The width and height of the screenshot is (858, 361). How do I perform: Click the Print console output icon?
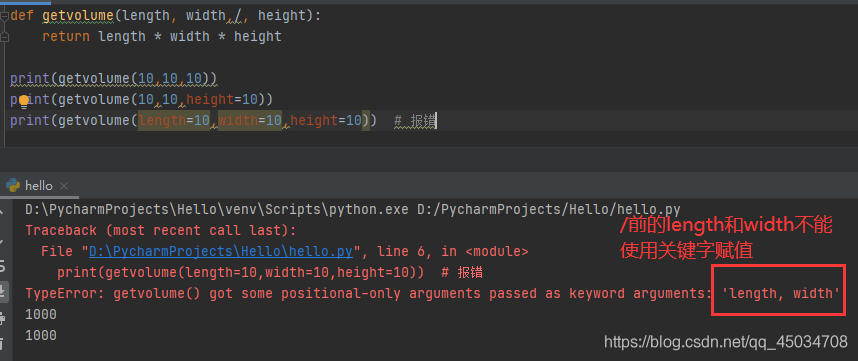[x=3, y=318]
